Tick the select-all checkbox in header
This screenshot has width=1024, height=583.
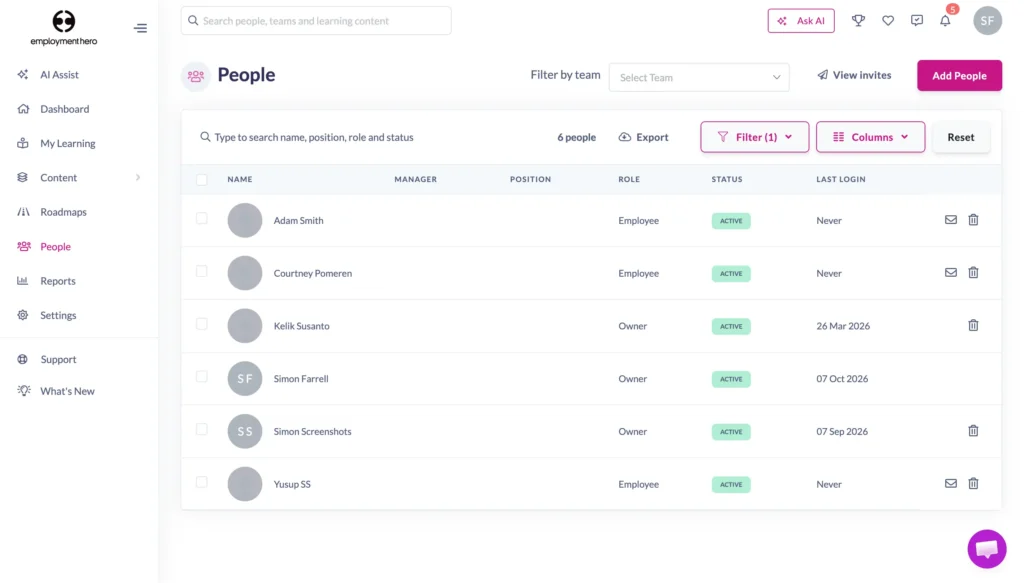pos(202,180)
